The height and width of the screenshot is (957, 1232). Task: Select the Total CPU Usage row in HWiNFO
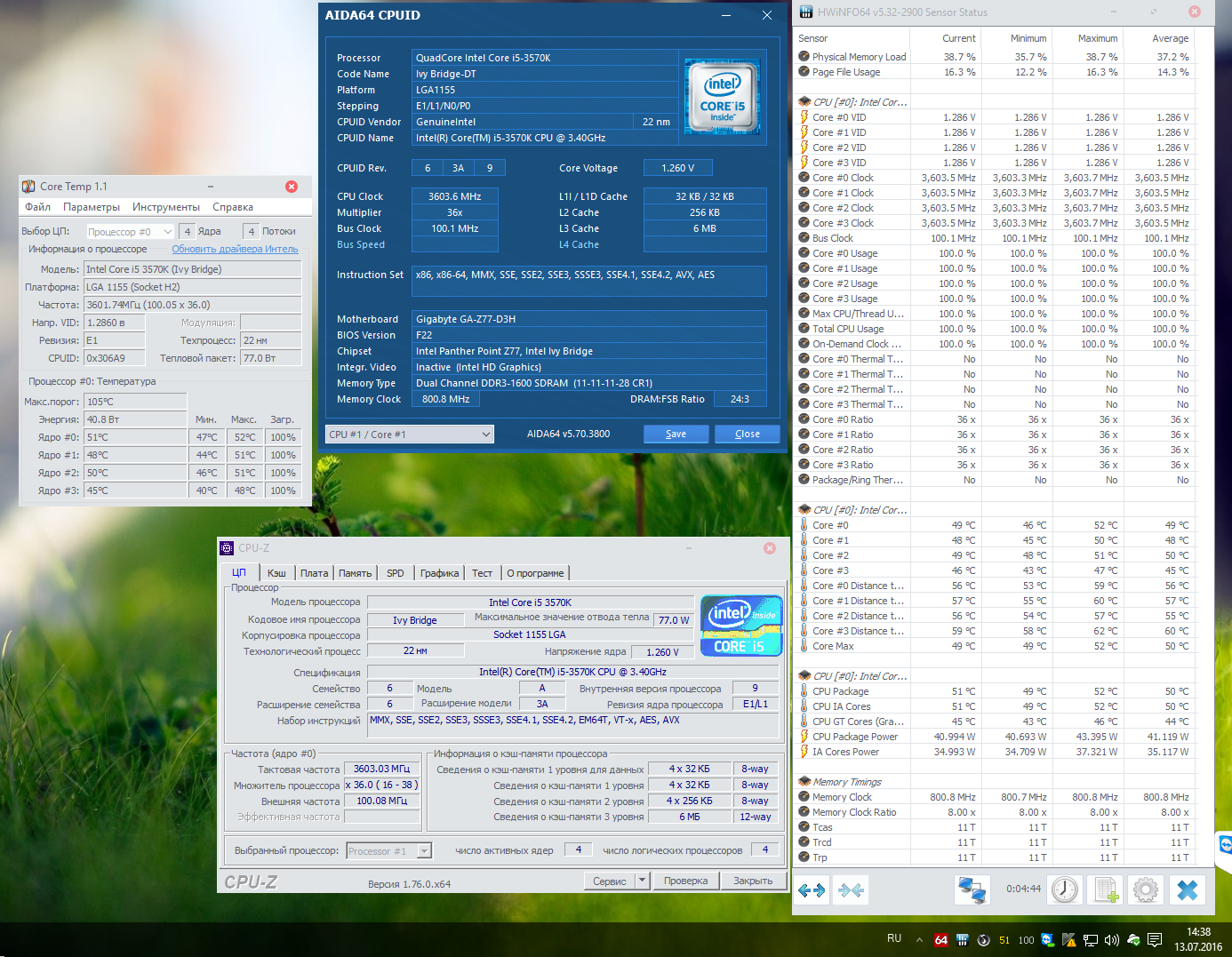995,329
